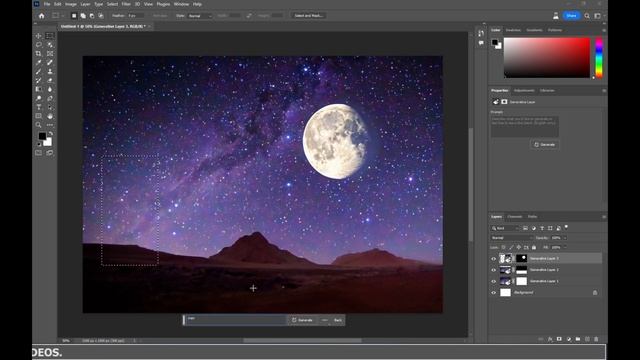Select the Path Selection tool

point(50,107)
